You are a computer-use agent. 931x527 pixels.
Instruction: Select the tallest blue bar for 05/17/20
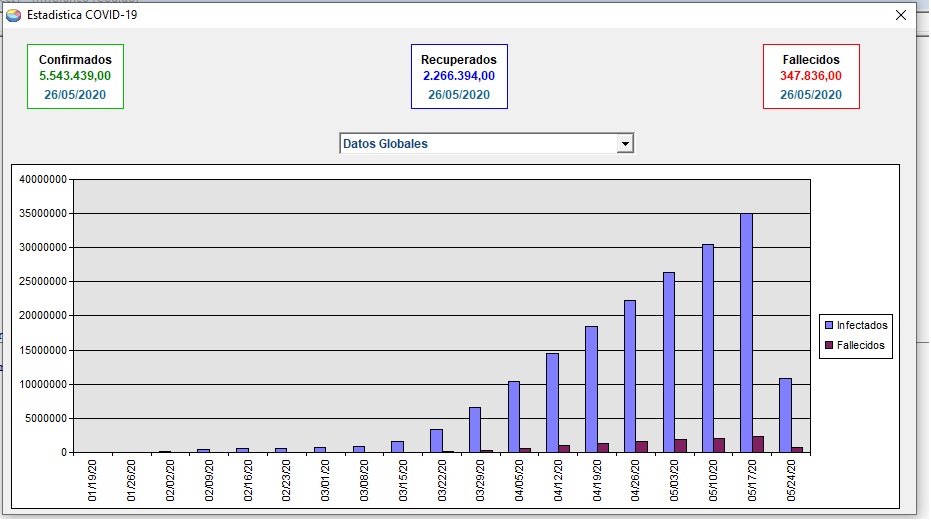pos(746,332)
